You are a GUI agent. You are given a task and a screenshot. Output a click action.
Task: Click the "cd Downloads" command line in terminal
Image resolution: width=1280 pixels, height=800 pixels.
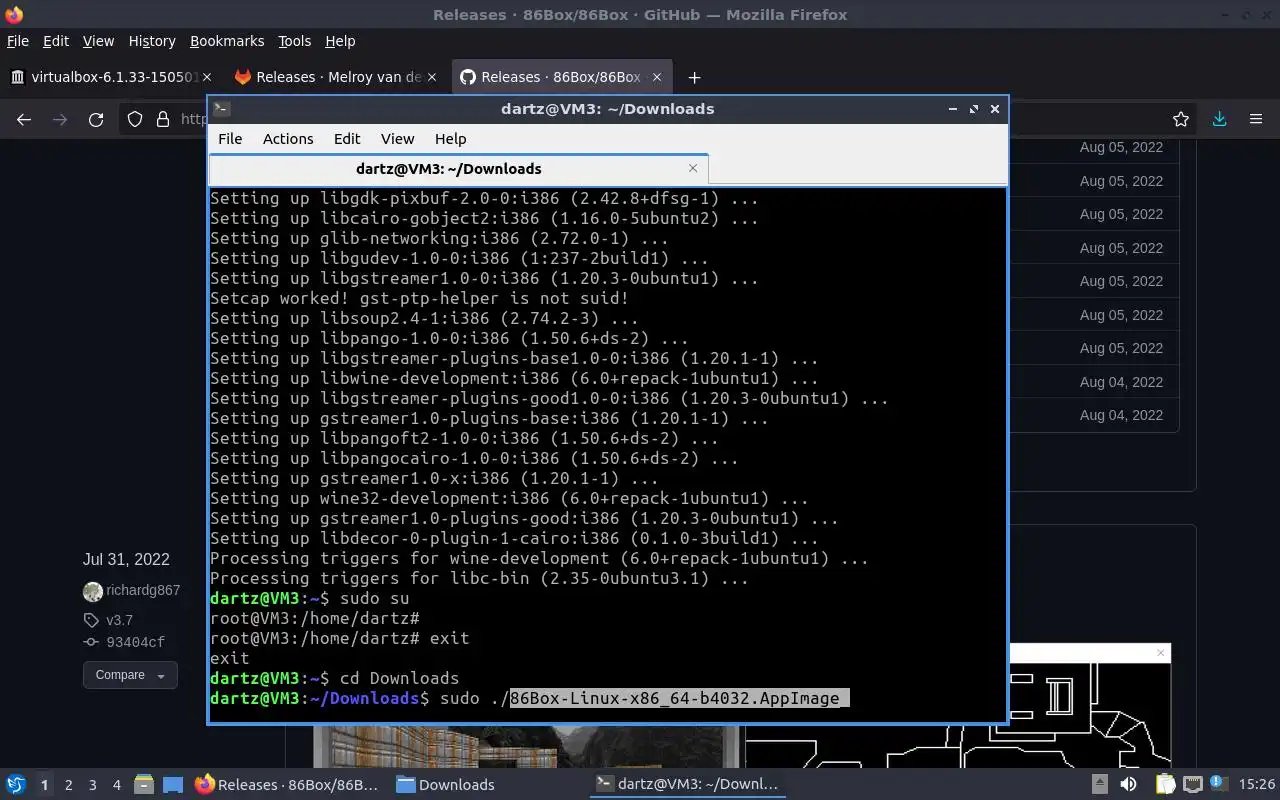point(399,678)
